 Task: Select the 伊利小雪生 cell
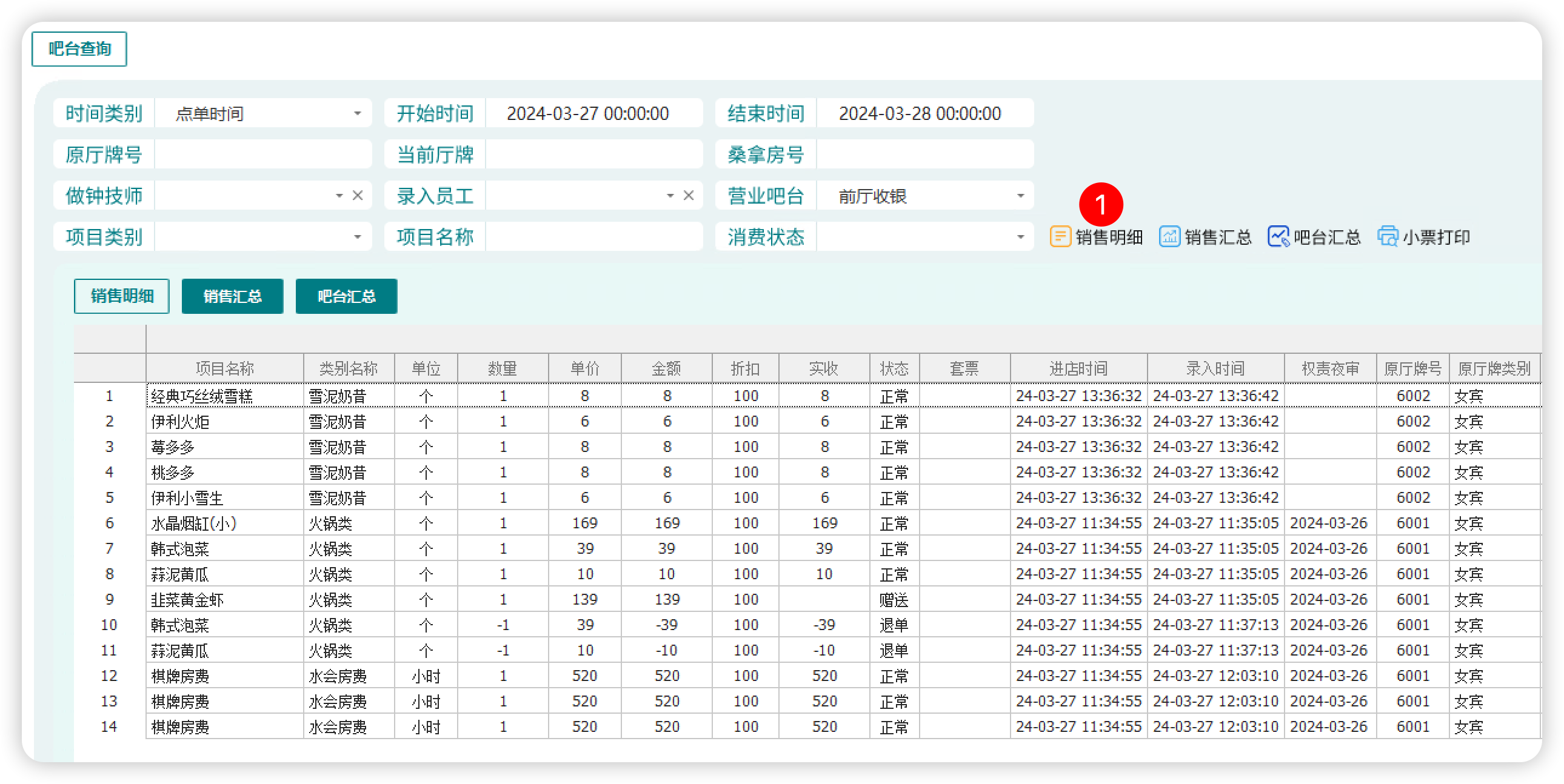(x=225, y=497)
